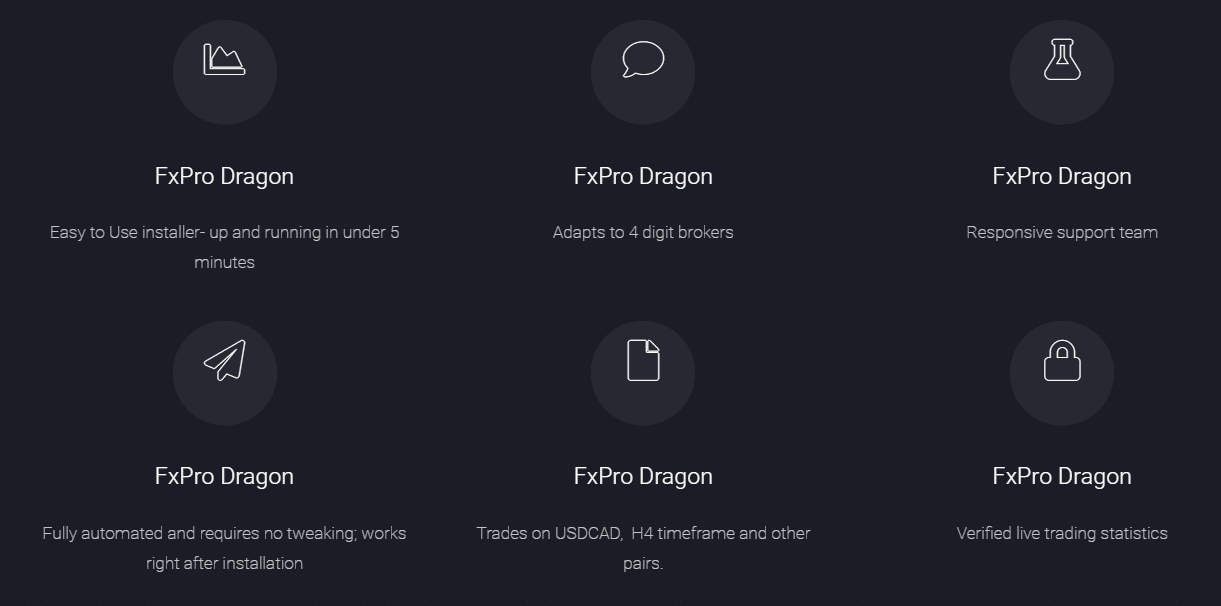Select the Responsive support team description
The image size is (1221, 606).
[x=1061, y=232]
